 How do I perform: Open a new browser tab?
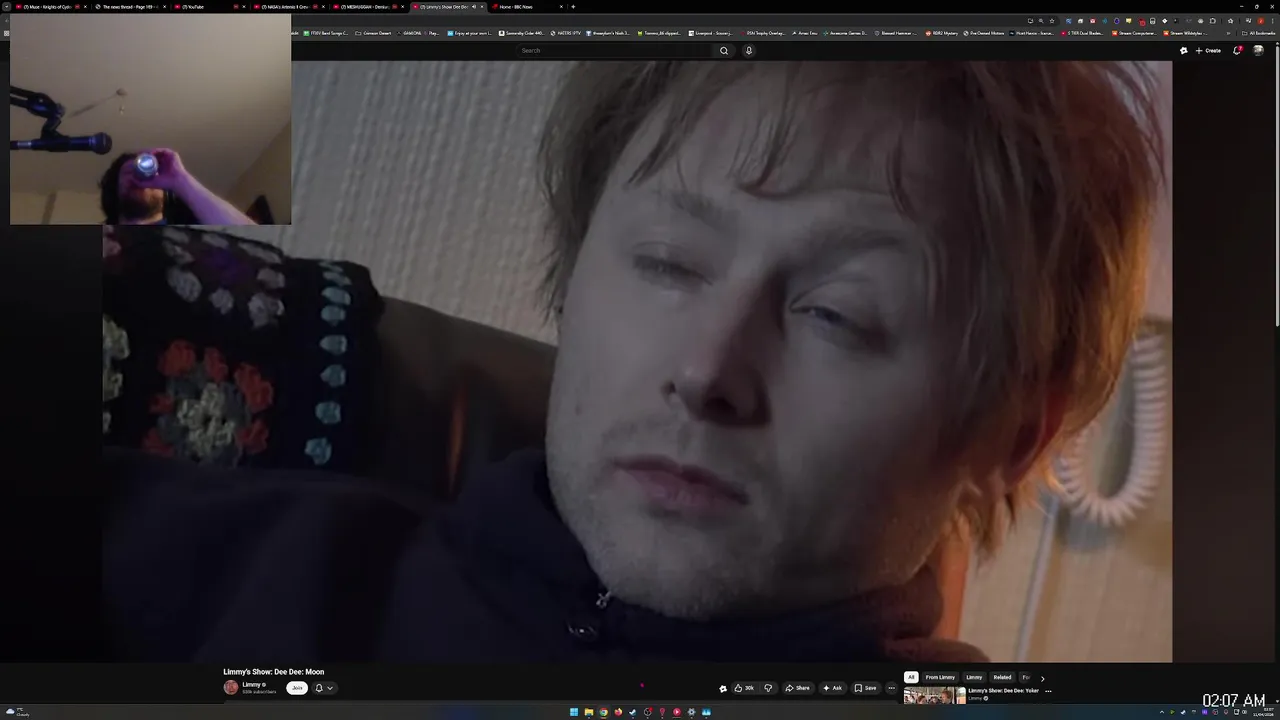pos(573,7)
